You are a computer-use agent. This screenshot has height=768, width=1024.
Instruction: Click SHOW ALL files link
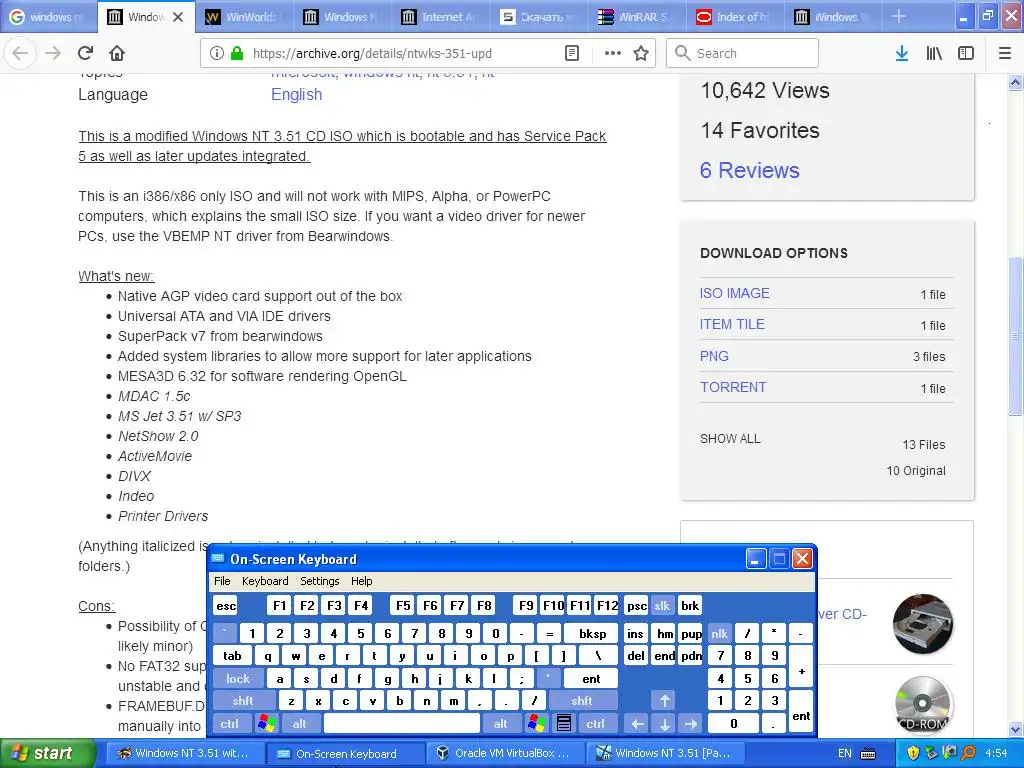coord(730,438)
